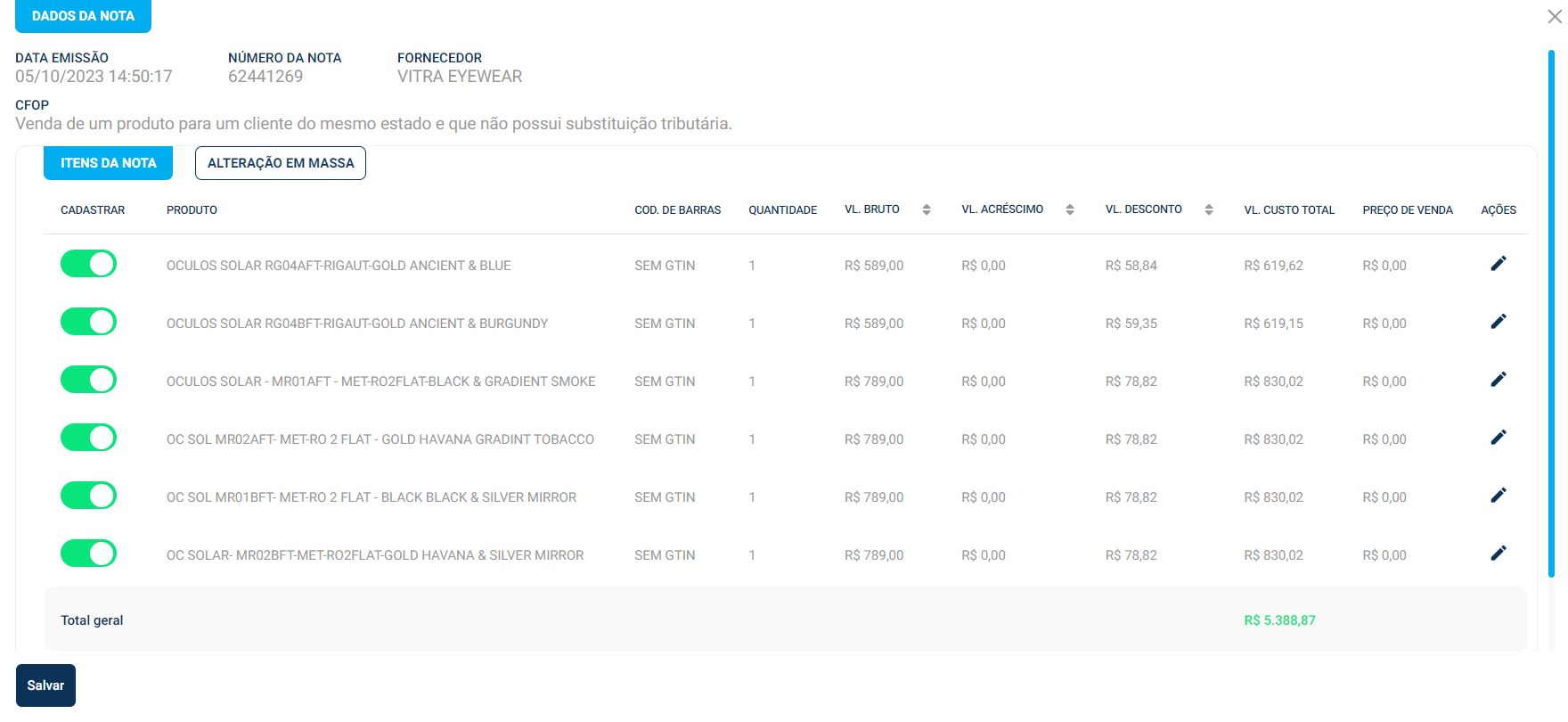Edit the MR02AFT GOLD HAVANA GRADINT TOBACCO item
The height and width of the screenshot is (722, 1568).
[1499, 437]
